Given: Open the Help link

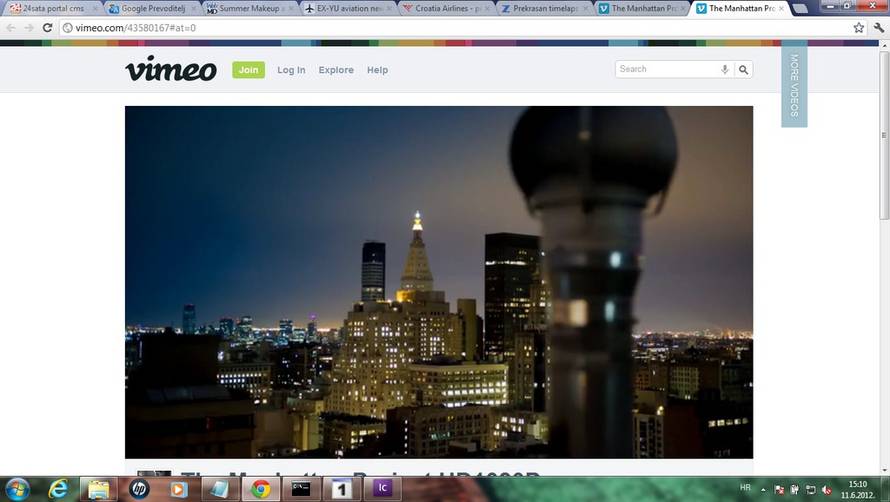Looking at the screenshot, I should click(x=377, y=70).
